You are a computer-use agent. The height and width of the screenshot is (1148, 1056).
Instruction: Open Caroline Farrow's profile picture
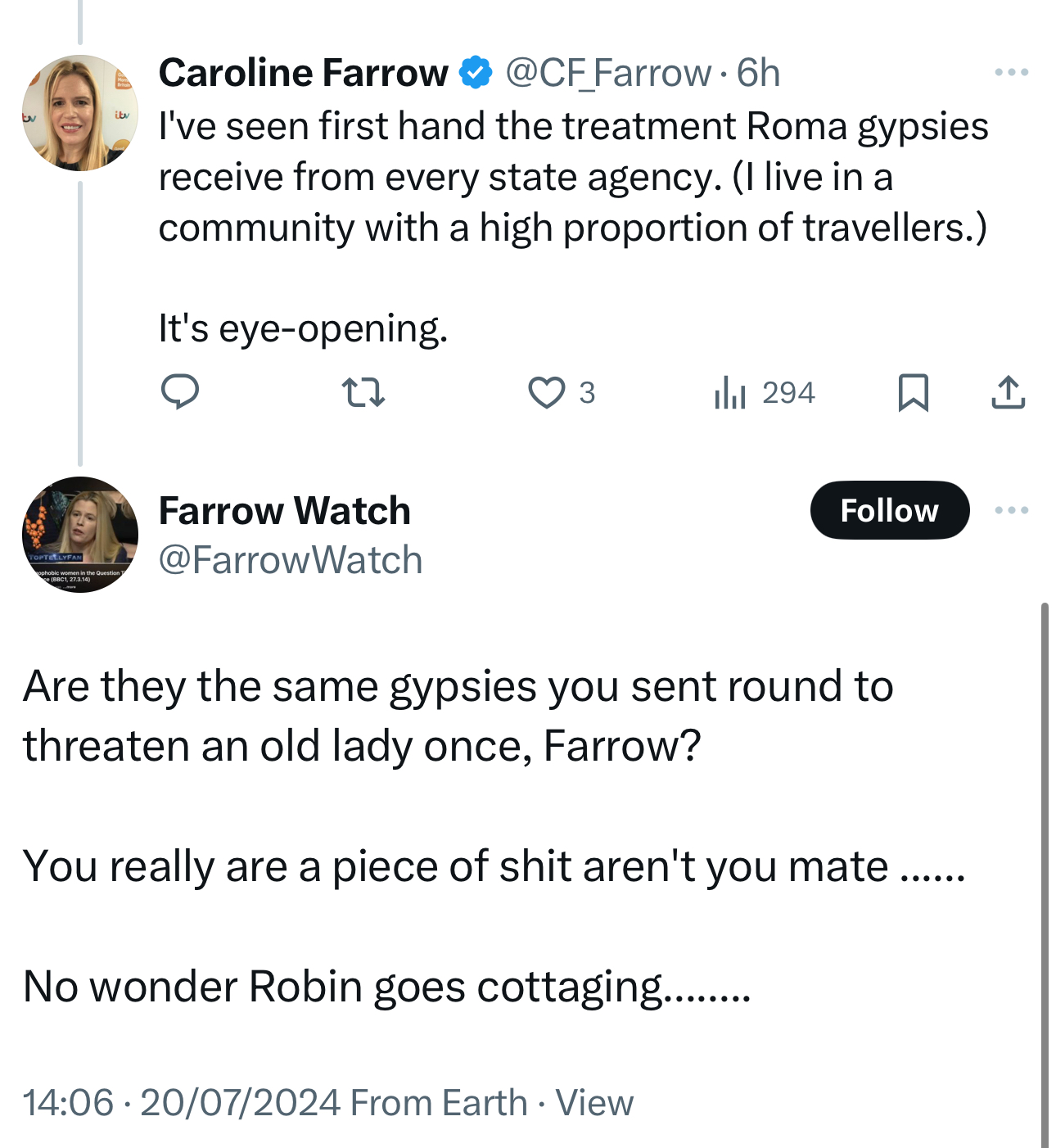click(x=80, y=113)
